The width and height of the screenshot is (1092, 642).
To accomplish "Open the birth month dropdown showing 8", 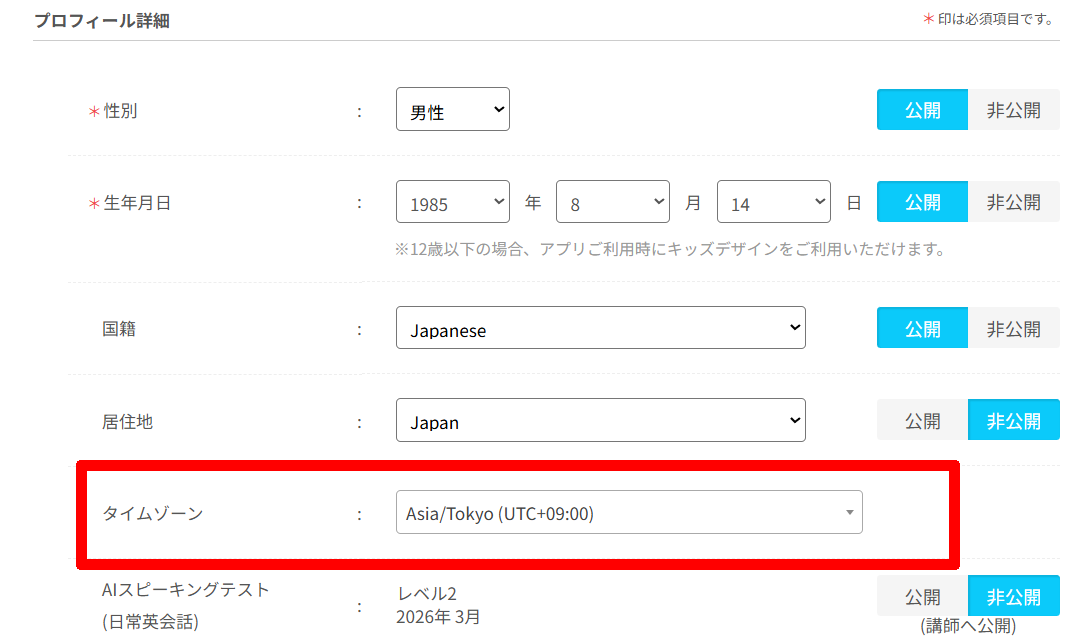I will (x=612, y=202).
